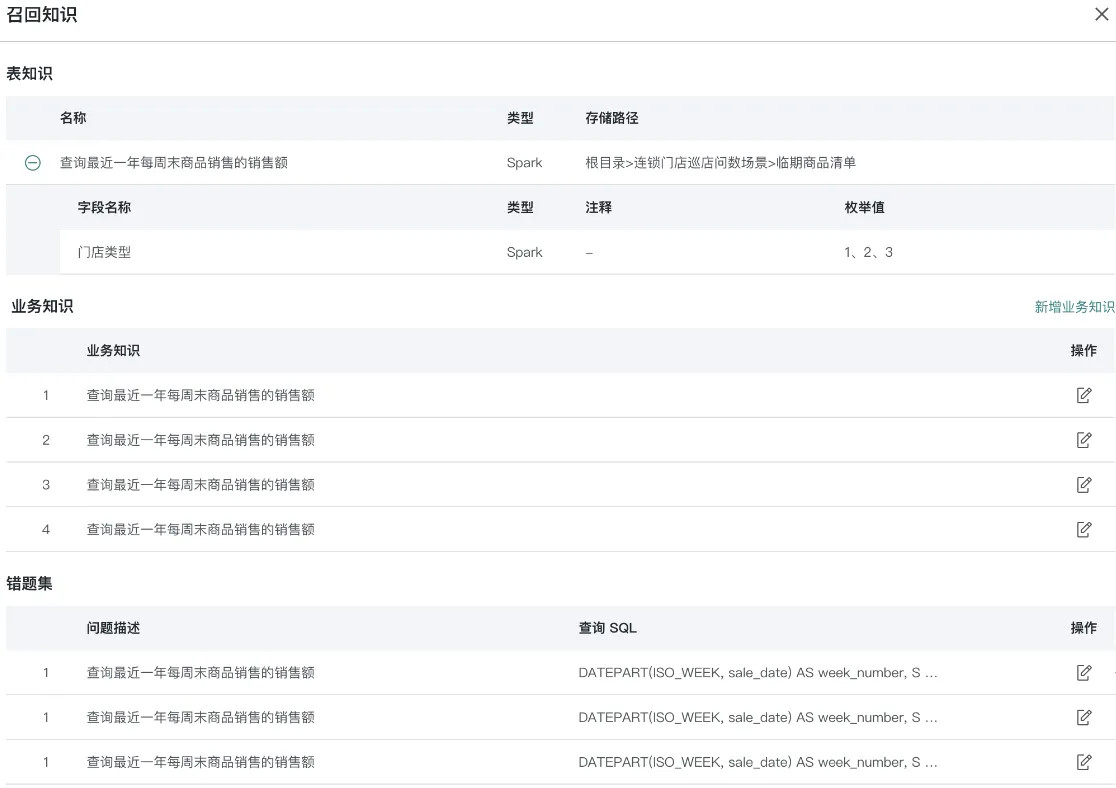Viewport: 1116px width, 788px height.
Task: Click the 新增业务知识 link
Action: [x=1074, y=307]
